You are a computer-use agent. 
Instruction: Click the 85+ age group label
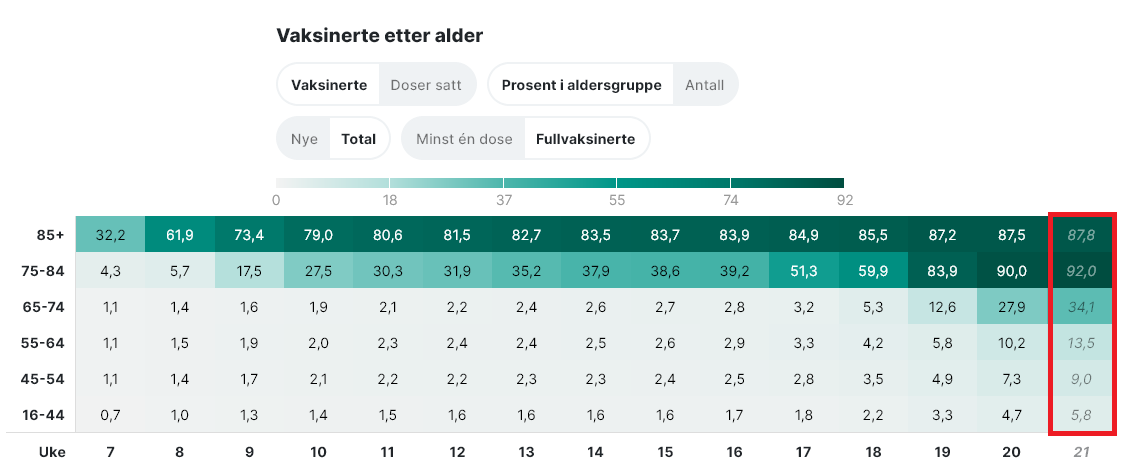click(x=46, y=235)
